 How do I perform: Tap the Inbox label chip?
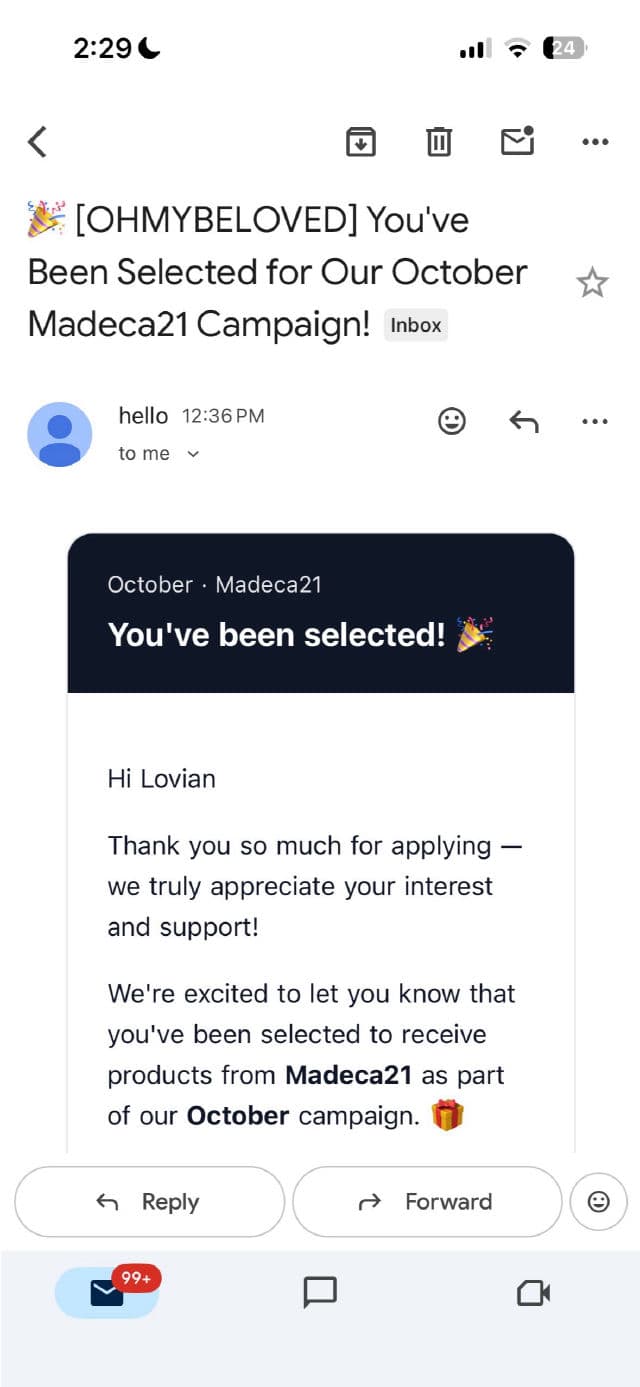(416, 325)
